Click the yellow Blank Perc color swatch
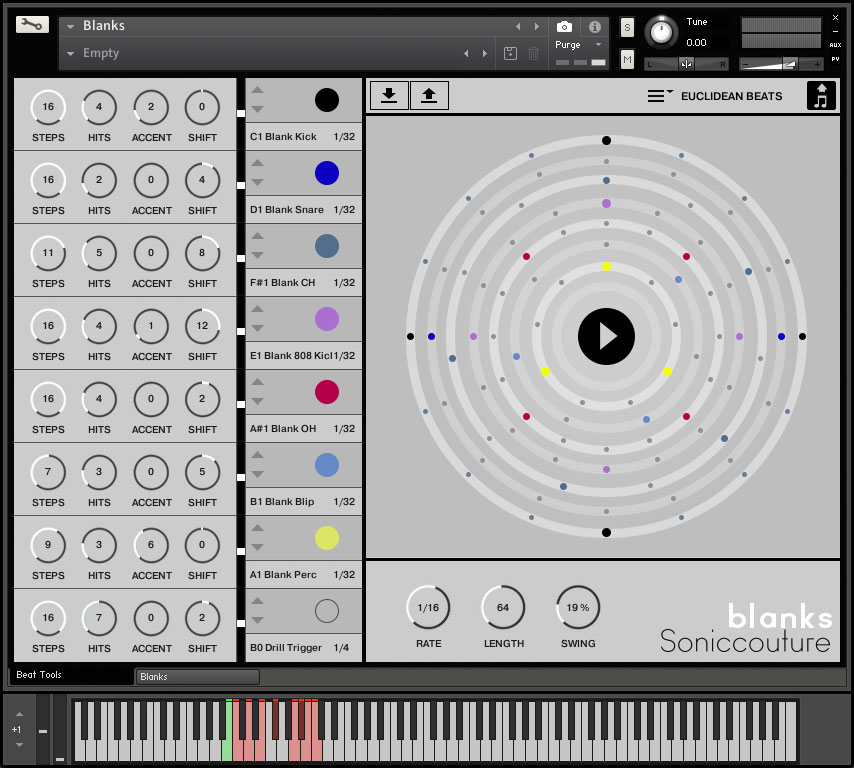The image size is (854, 768). tap(327, 538)
